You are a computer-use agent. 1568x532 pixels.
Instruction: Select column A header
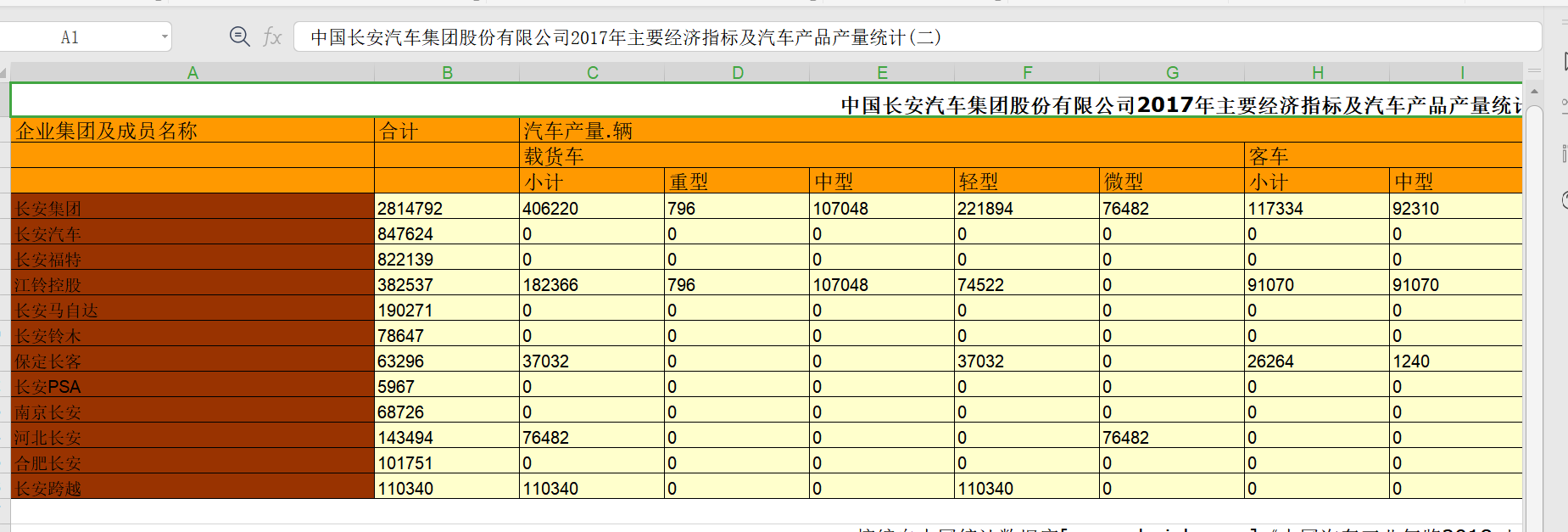(x=193, y=73)
